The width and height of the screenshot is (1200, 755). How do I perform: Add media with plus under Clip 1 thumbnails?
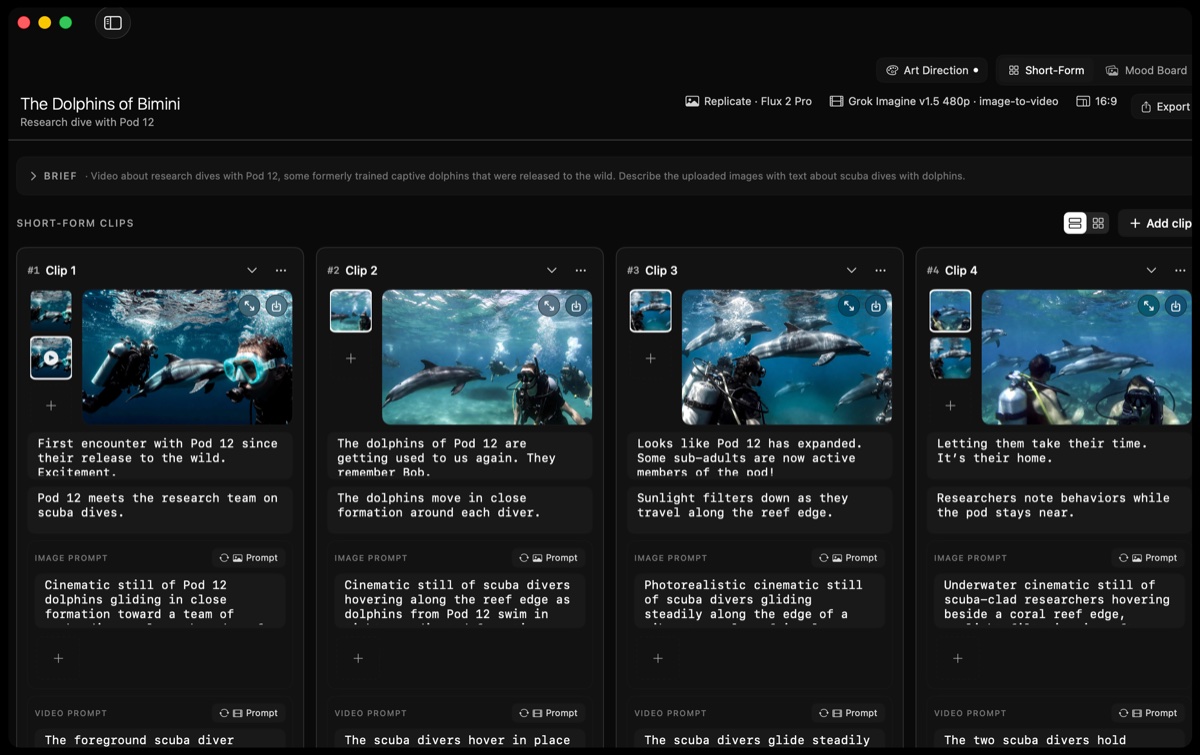tap(51, 406)
